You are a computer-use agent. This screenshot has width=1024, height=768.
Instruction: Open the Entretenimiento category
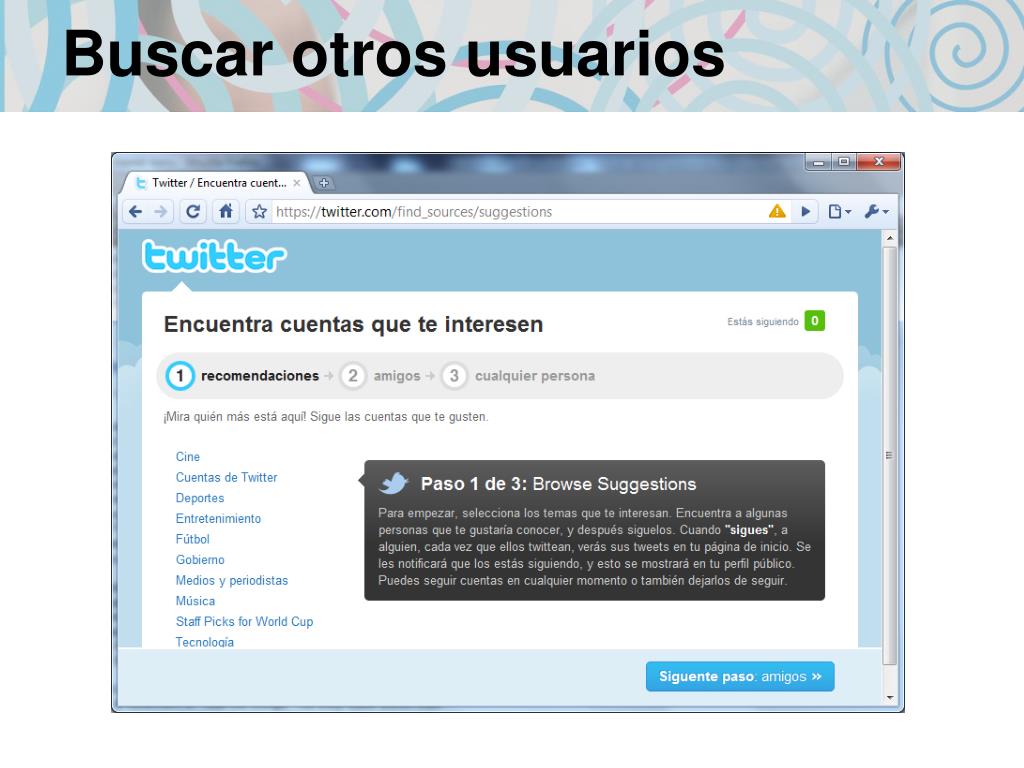(218, 519)
